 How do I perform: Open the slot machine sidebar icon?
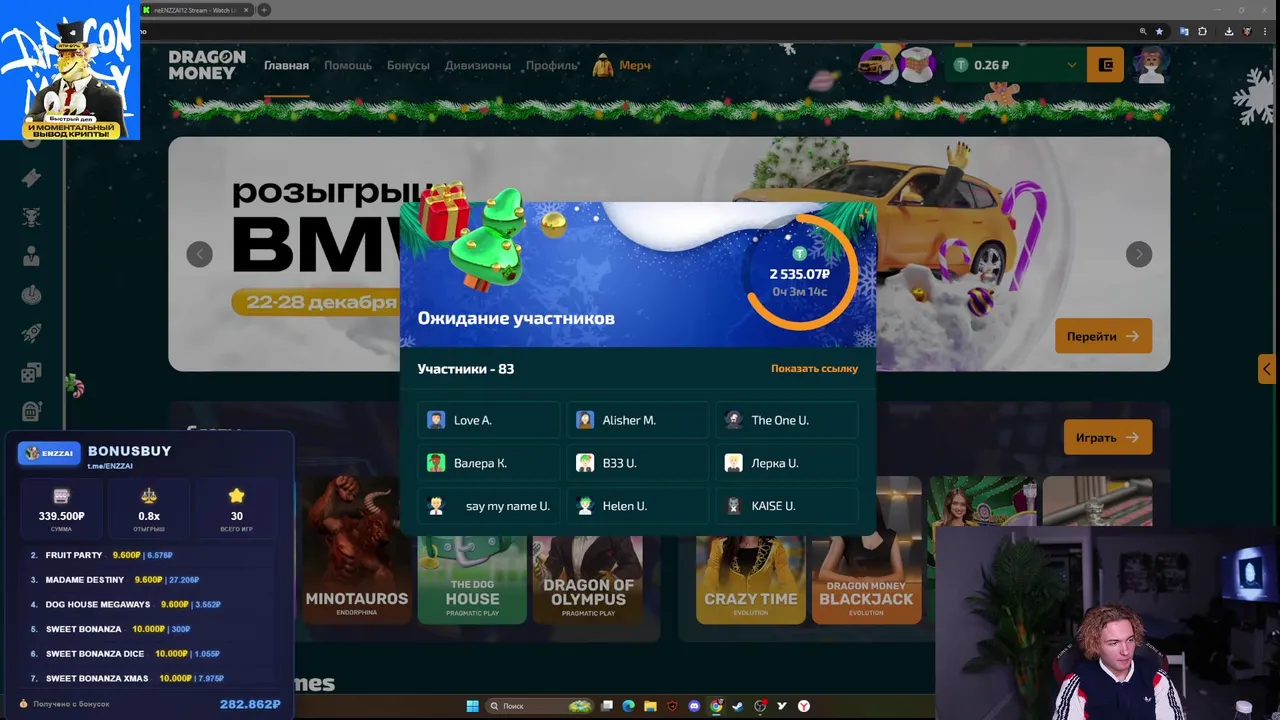(31, 411)
